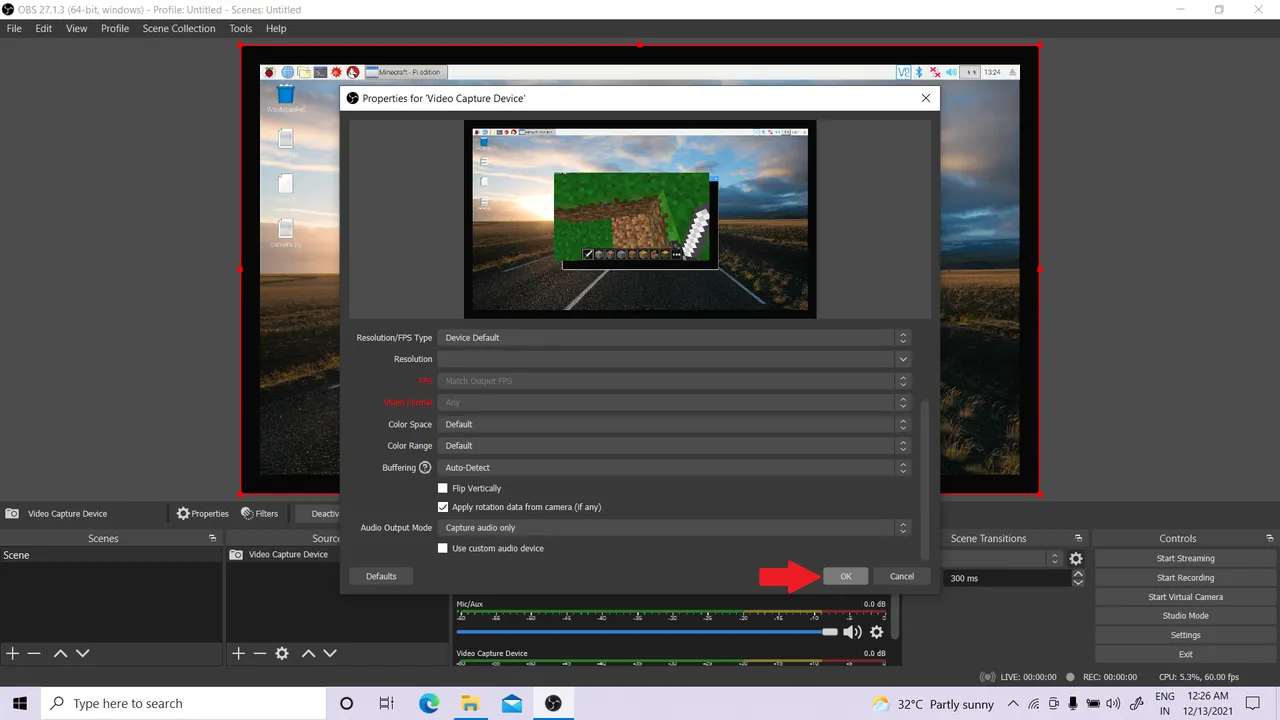Open Resolution/FPS Type dropdown

click(x=674, y=337)
